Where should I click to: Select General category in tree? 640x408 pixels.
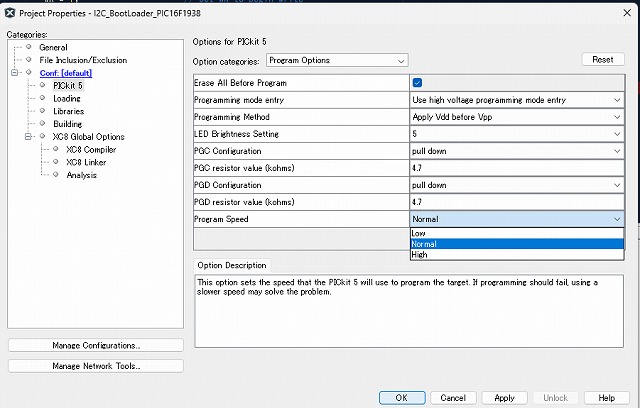[x=52, y=47]
